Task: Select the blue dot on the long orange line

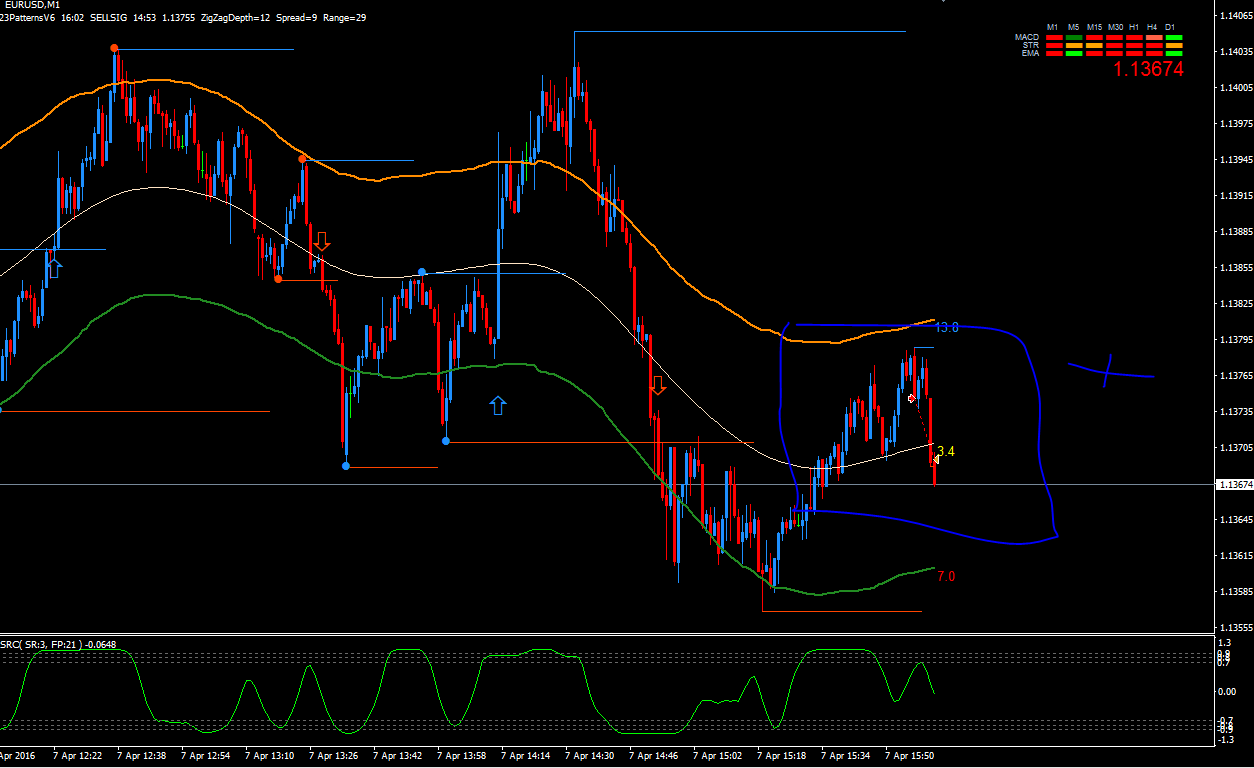Action: point(446,440)
